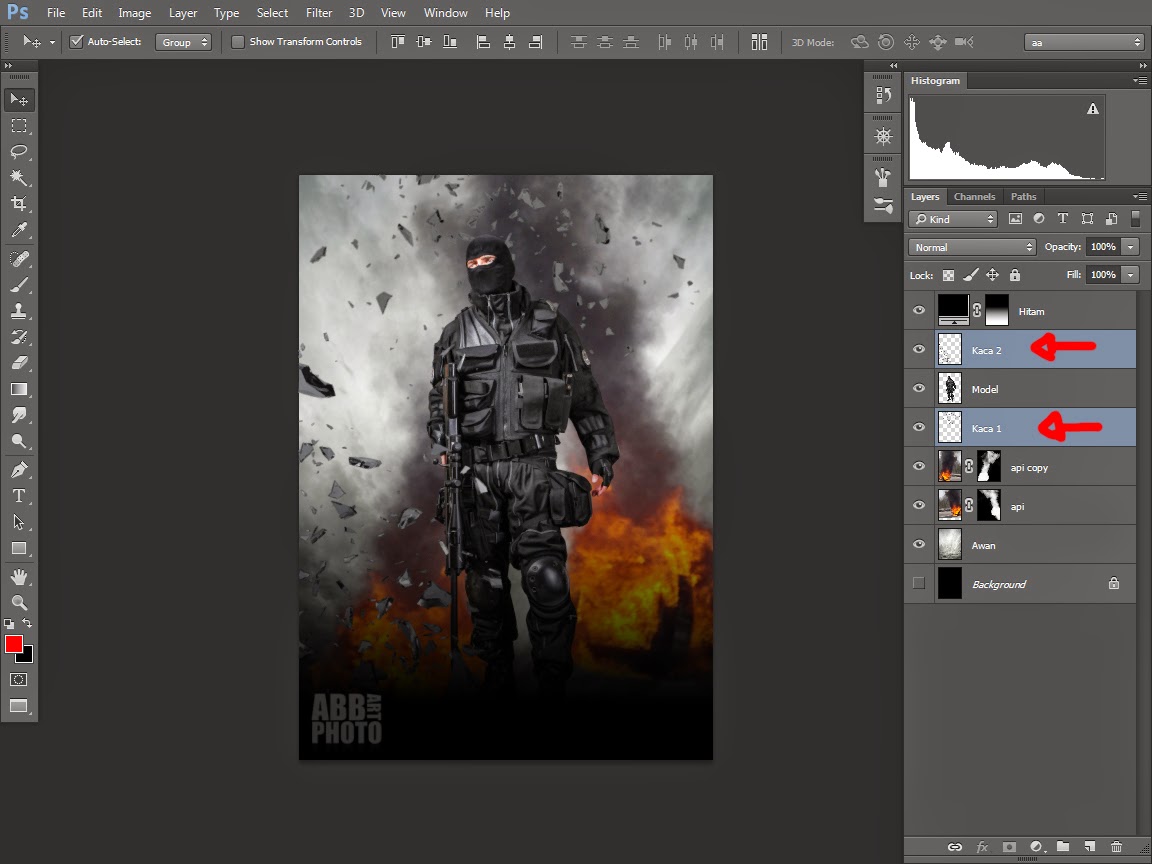Select the Eyedropper tool

coord(19,231)
